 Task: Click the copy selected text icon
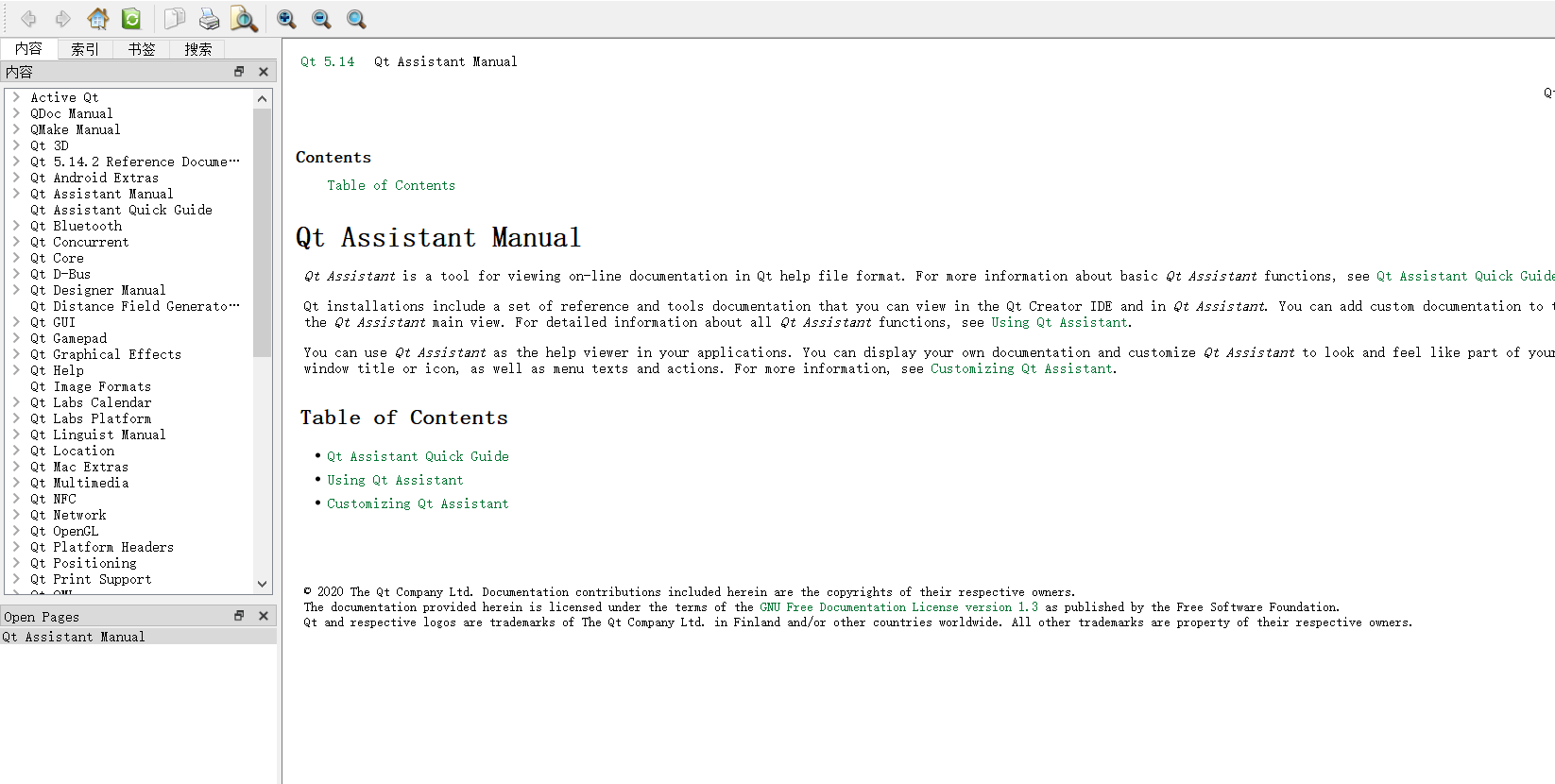click(175, 19)
